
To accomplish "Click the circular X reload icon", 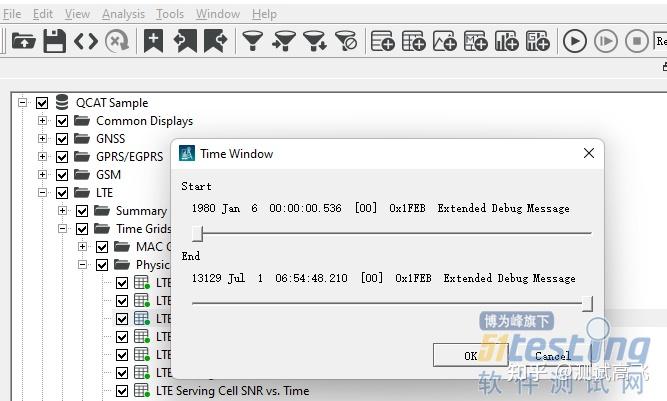I will click(117, 41).
